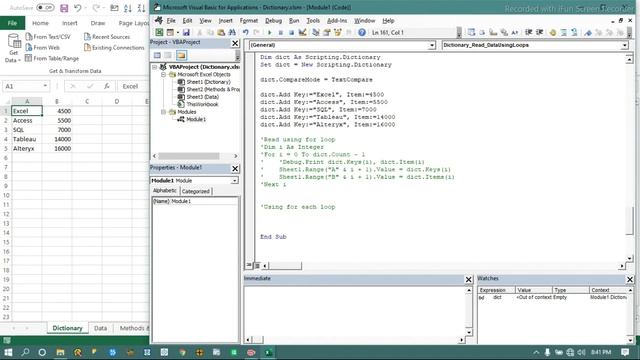The image size is (640, 360).
Task: Switch to Full Module View at code window bottom
Action: tap(257, 266)
